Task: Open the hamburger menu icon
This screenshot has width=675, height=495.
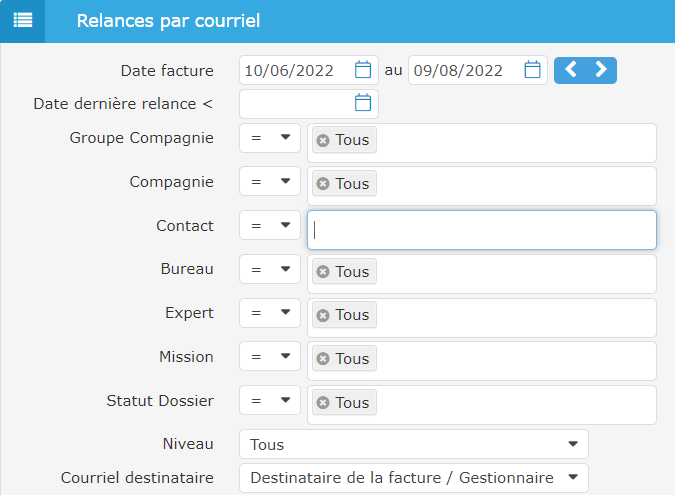Action: coord(22,21)
